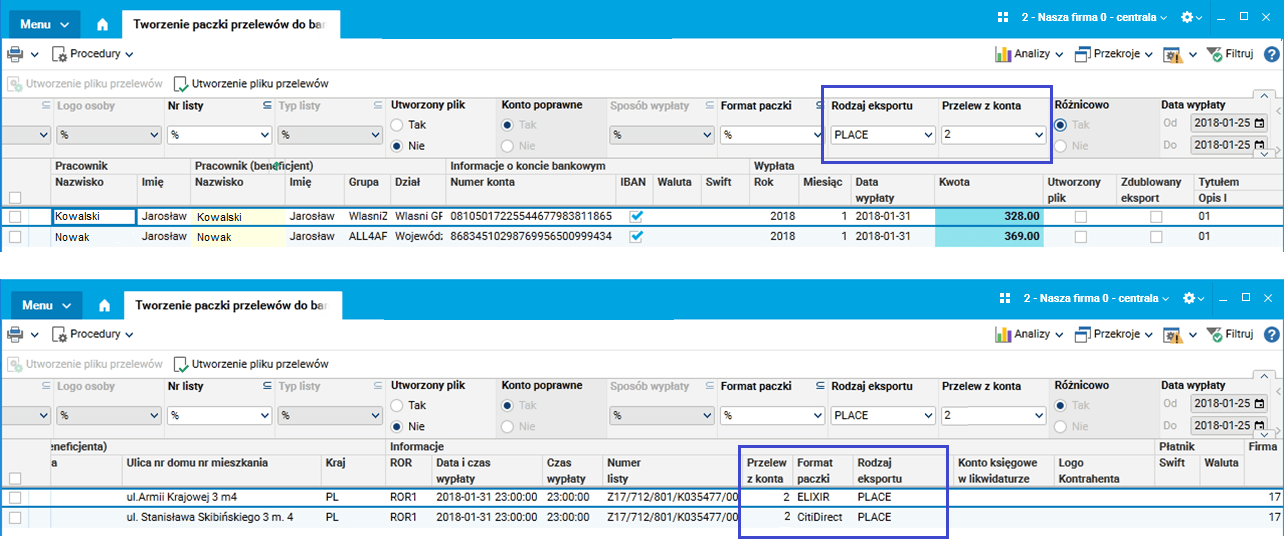Tick row checkbox for Kowalski
The width and height of the screenshot is (1284, 553).
click(14, 216)
